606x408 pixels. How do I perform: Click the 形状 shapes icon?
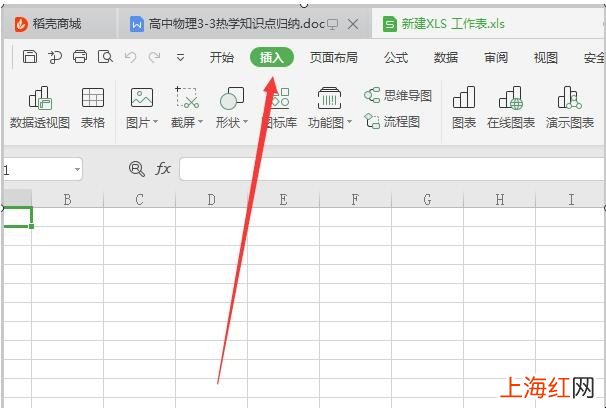tap(232, 98)
